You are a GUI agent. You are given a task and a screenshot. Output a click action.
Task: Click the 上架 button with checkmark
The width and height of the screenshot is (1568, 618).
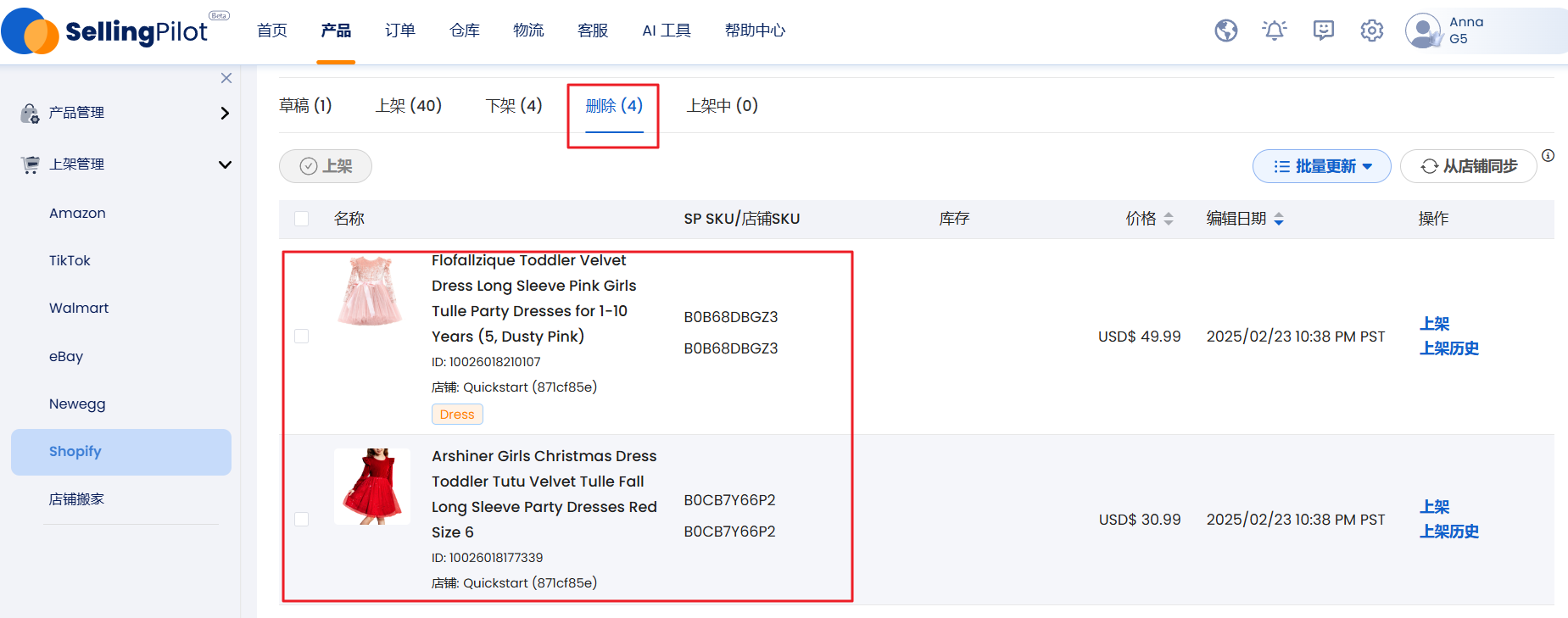(x=326, y=166)
